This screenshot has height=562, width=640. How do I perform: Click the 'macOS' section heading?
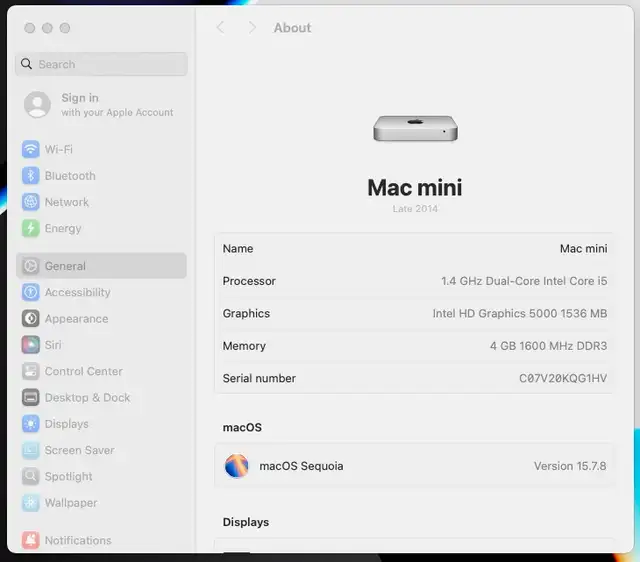click(242, 427)
